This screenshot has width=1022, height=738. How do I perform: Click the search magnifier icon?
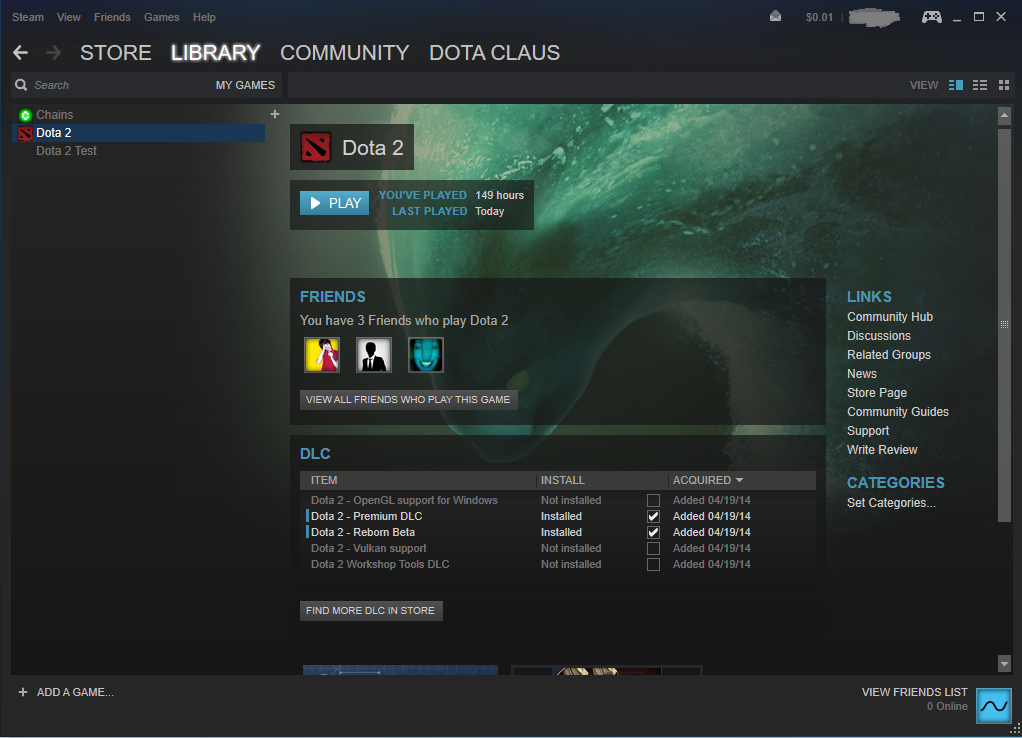[x=22, y=85]
